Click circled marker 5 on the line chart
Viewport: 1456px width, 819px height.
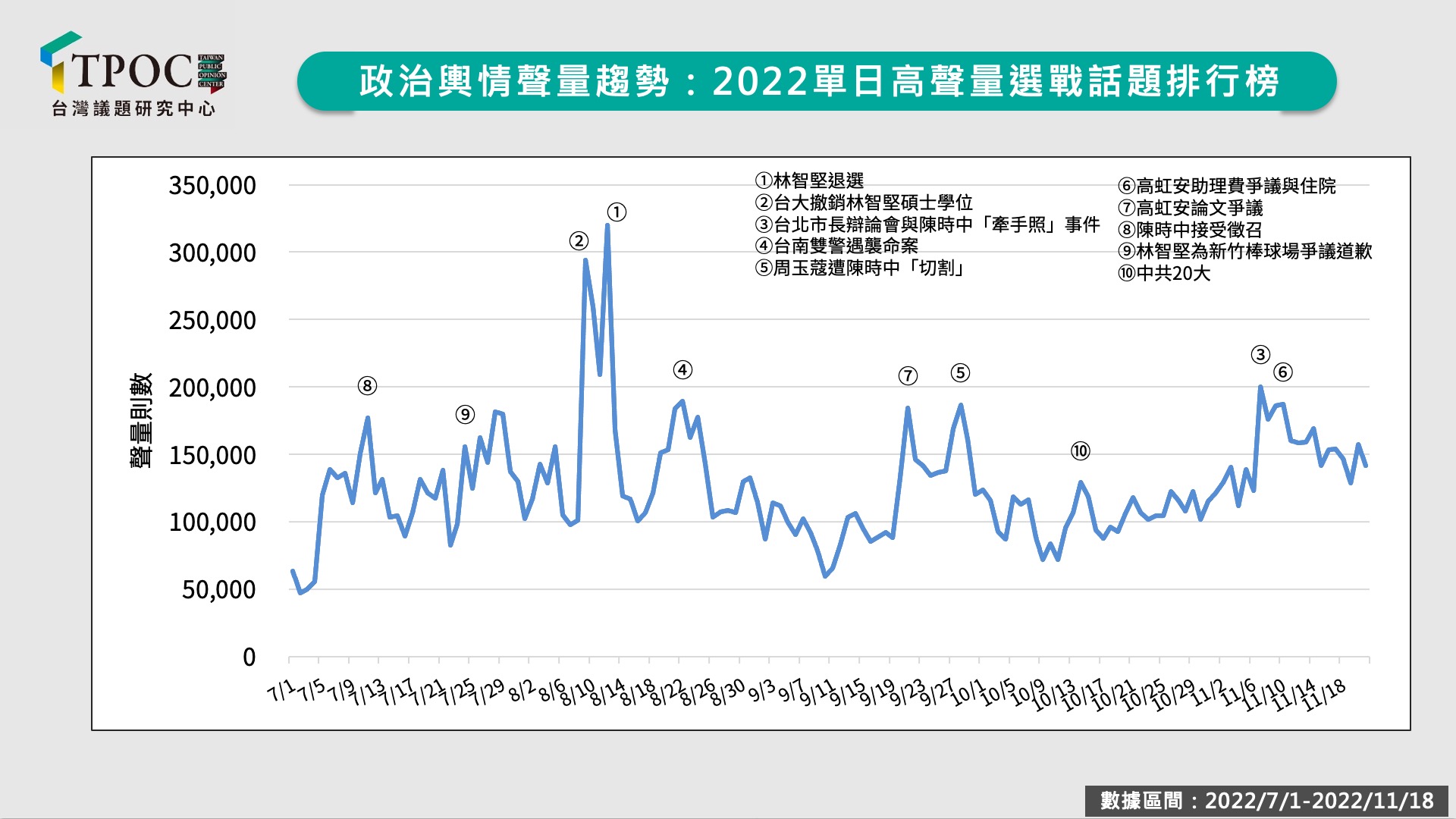pyautogui.click(x=960, y=373)
